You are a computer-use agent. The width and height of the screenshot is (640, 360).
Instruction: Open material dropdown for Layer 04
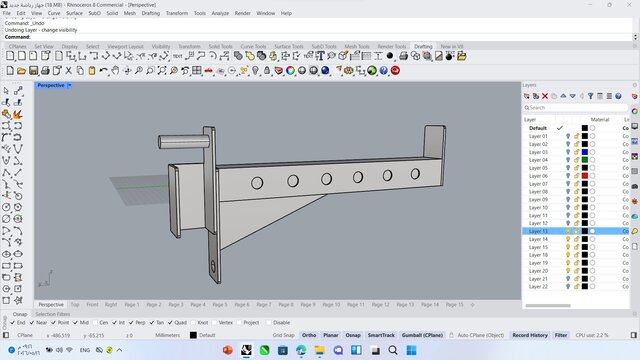coord(592,160)
